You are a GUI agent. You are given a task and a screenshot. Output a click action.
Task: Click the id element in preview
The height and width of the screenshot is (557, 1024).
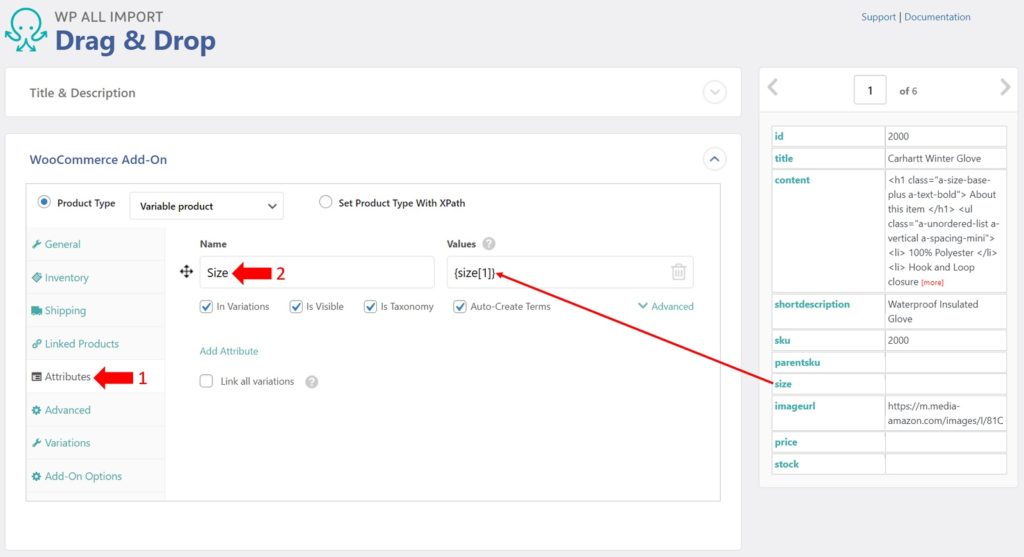pyautogui.click(x=778, y=136)
